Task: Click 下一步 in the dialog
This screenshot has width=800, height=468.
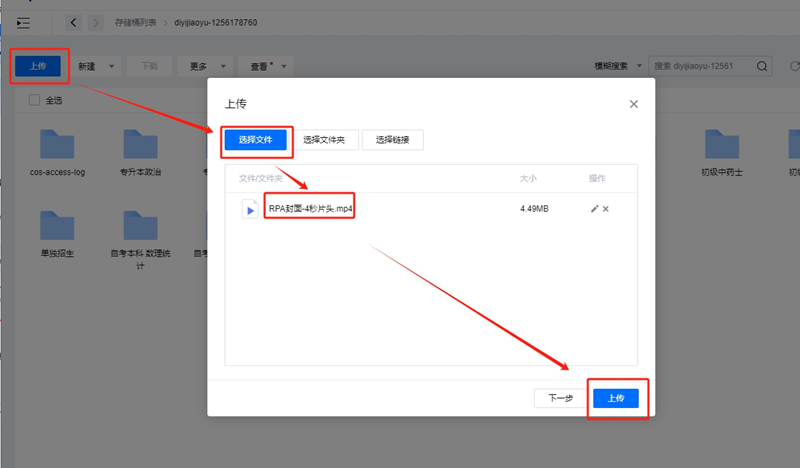Action: pos(561,398)
